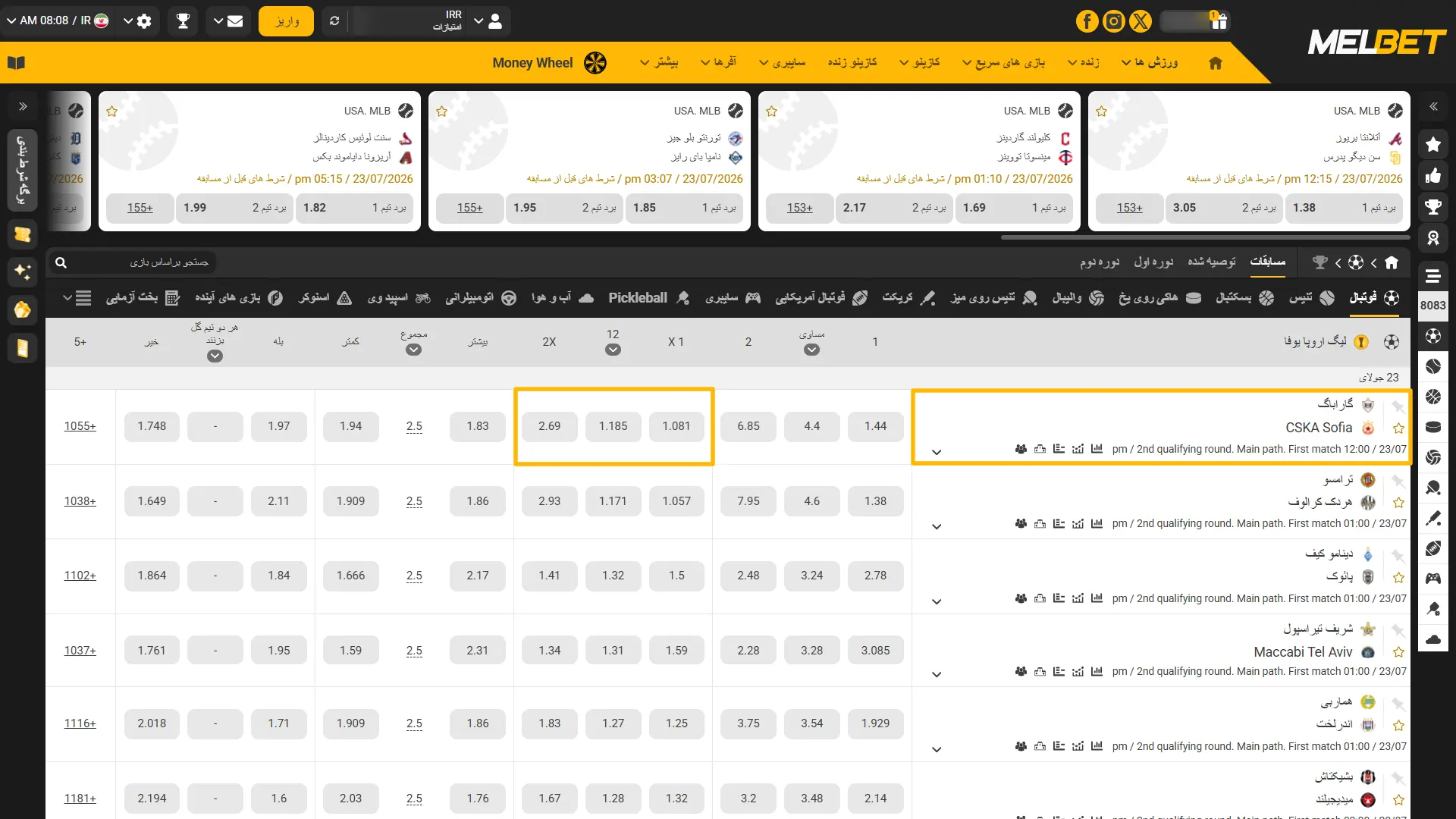The height and width of the screenshot is (819, 1456).
Task: Open the mail messages dropdown
Action: click(x=228, y=21)
